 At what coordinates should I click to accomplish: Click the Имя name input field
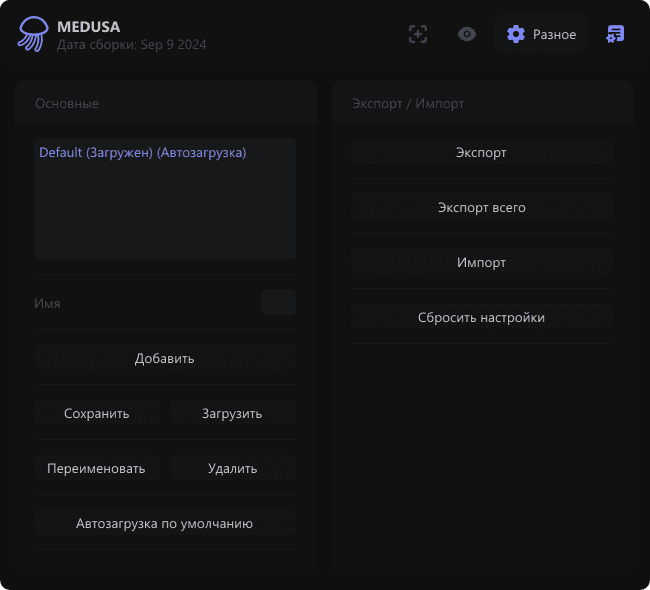[277, 302]
